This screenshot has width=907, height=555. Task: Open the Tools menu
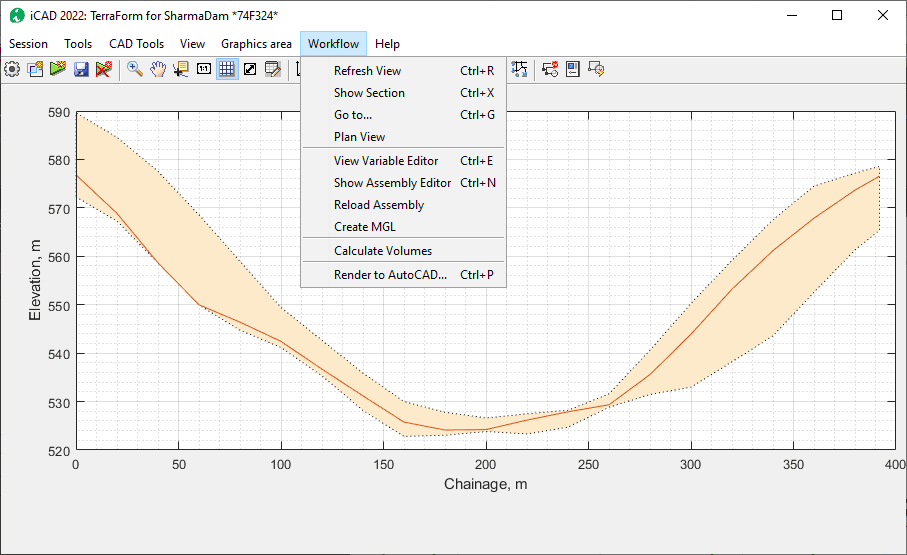tap(78, 44)
